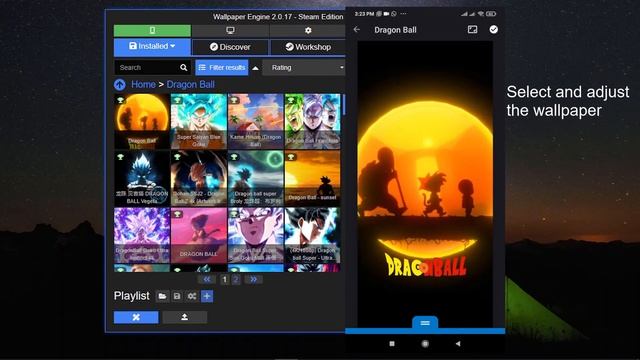The height and width of the screenshot is (360, 640).
Task: Click the Dragon Ball breadcrumb link
Action: click(191, 84)
